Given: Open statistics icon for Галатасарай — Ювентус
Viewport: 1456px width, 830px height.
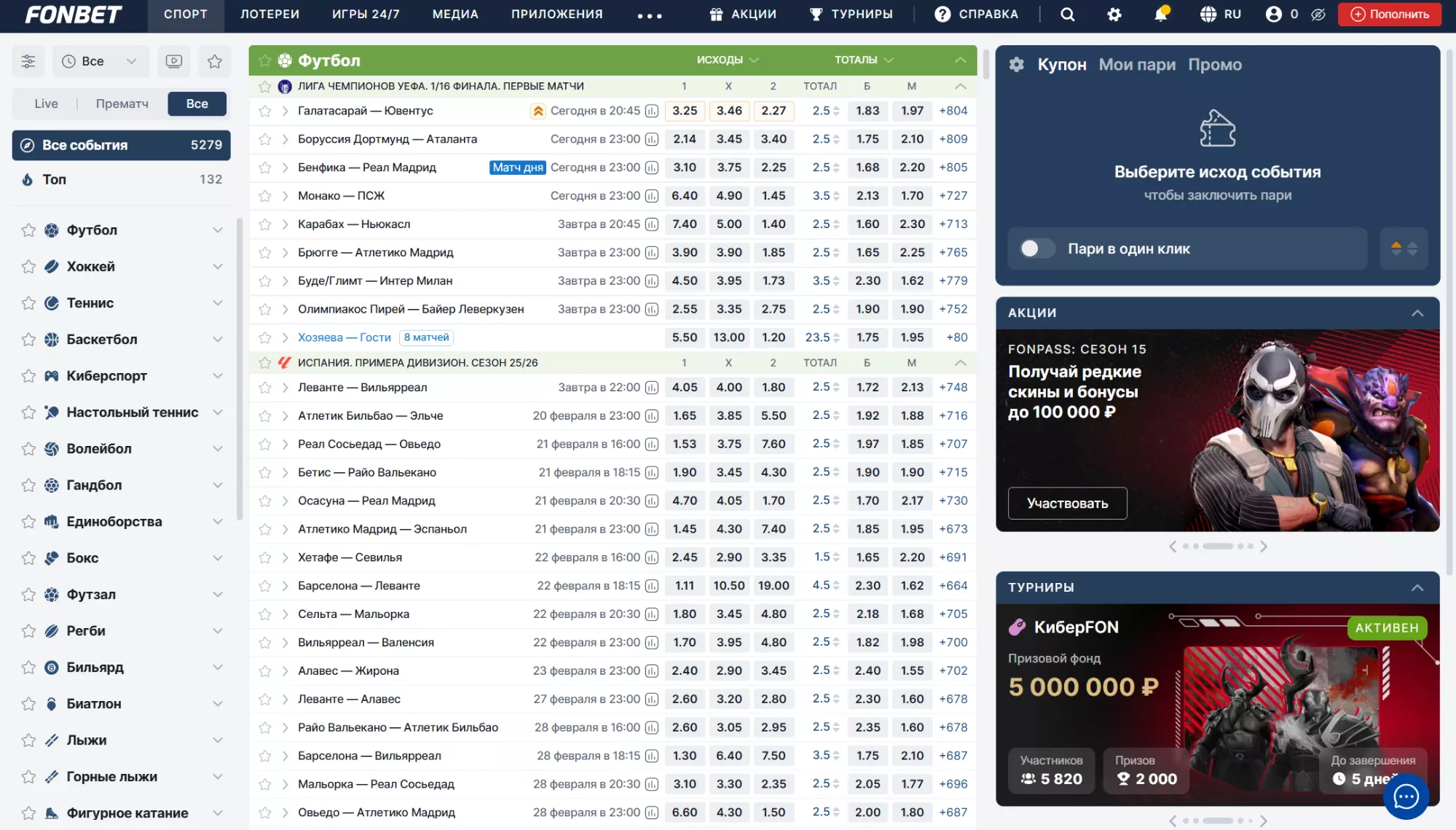Looking at the screenshot, I should click(x=652, y=111).
